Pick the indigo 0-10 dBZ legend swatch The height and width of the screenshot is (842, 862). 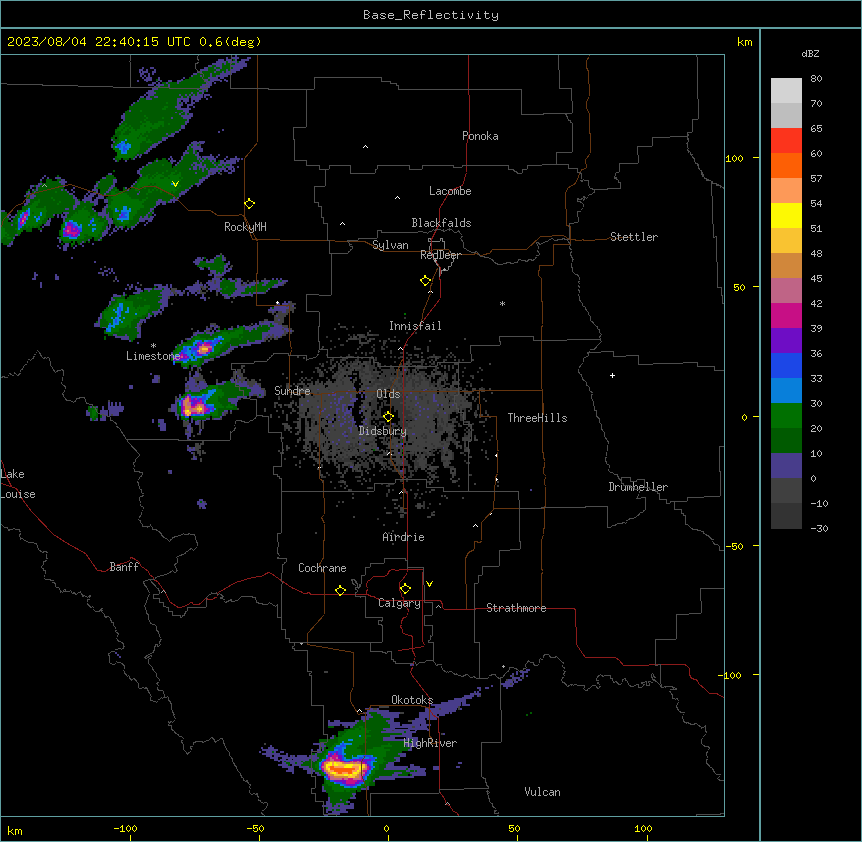(786, 466)
